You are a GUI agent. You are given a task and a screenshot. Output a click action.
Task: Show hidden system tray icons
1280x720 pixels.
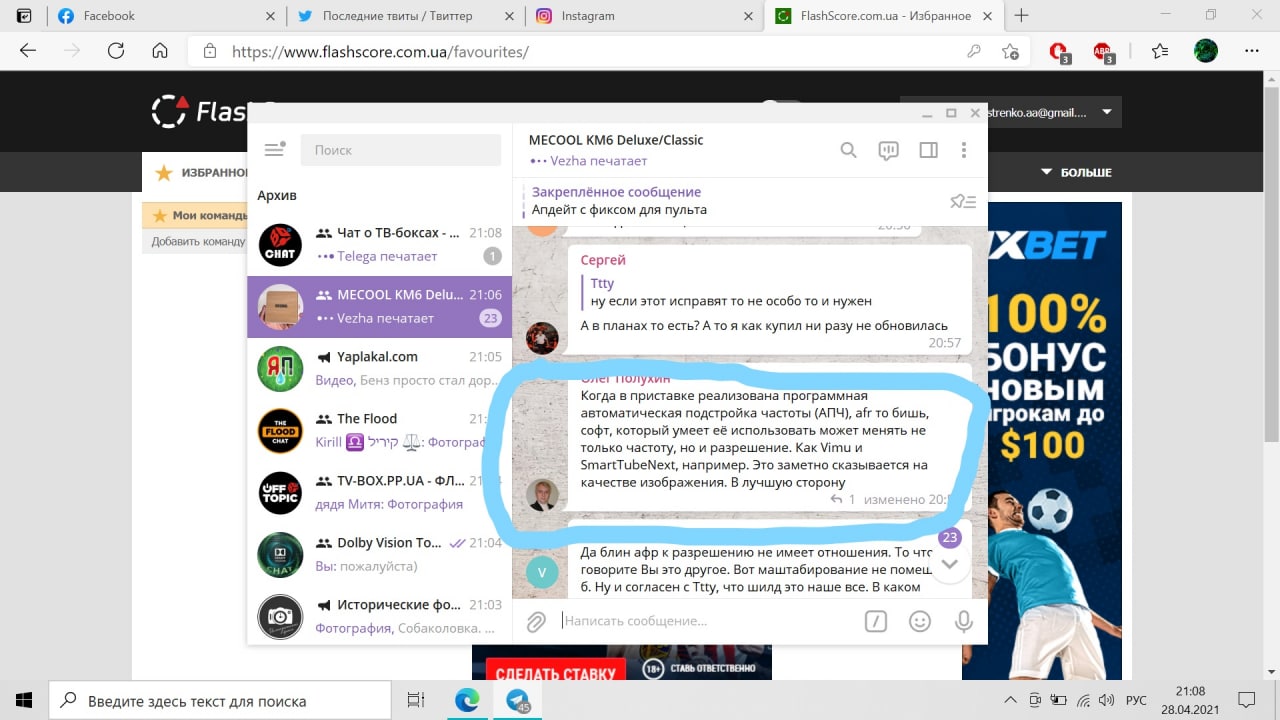click(x=1011, y=700)
